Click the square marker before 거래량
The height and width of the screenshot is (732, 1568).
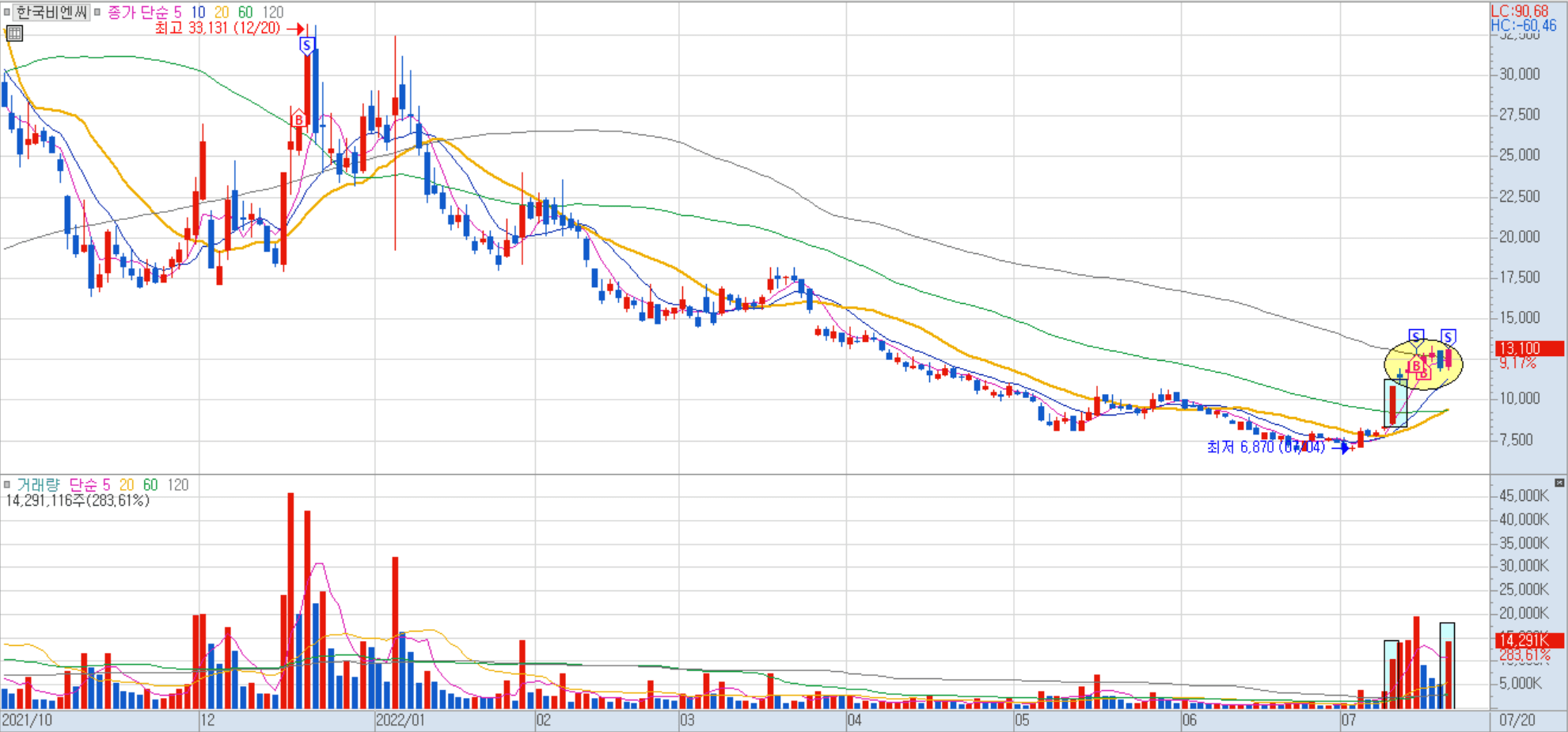click(6, 484)
